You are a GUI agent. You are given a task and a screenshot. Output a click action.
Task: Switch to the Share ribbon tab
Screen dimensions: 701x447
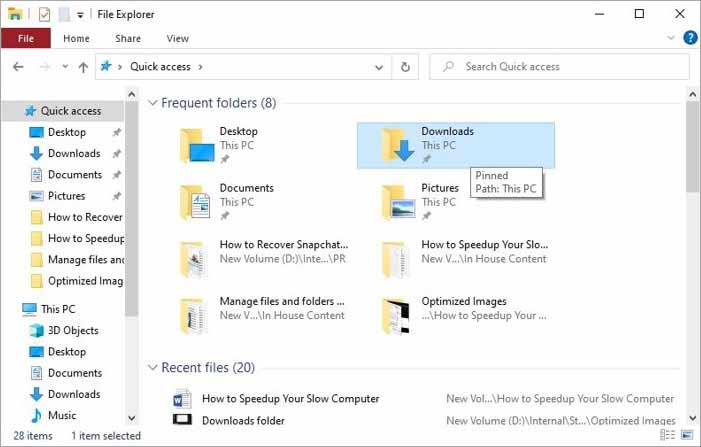128,38
